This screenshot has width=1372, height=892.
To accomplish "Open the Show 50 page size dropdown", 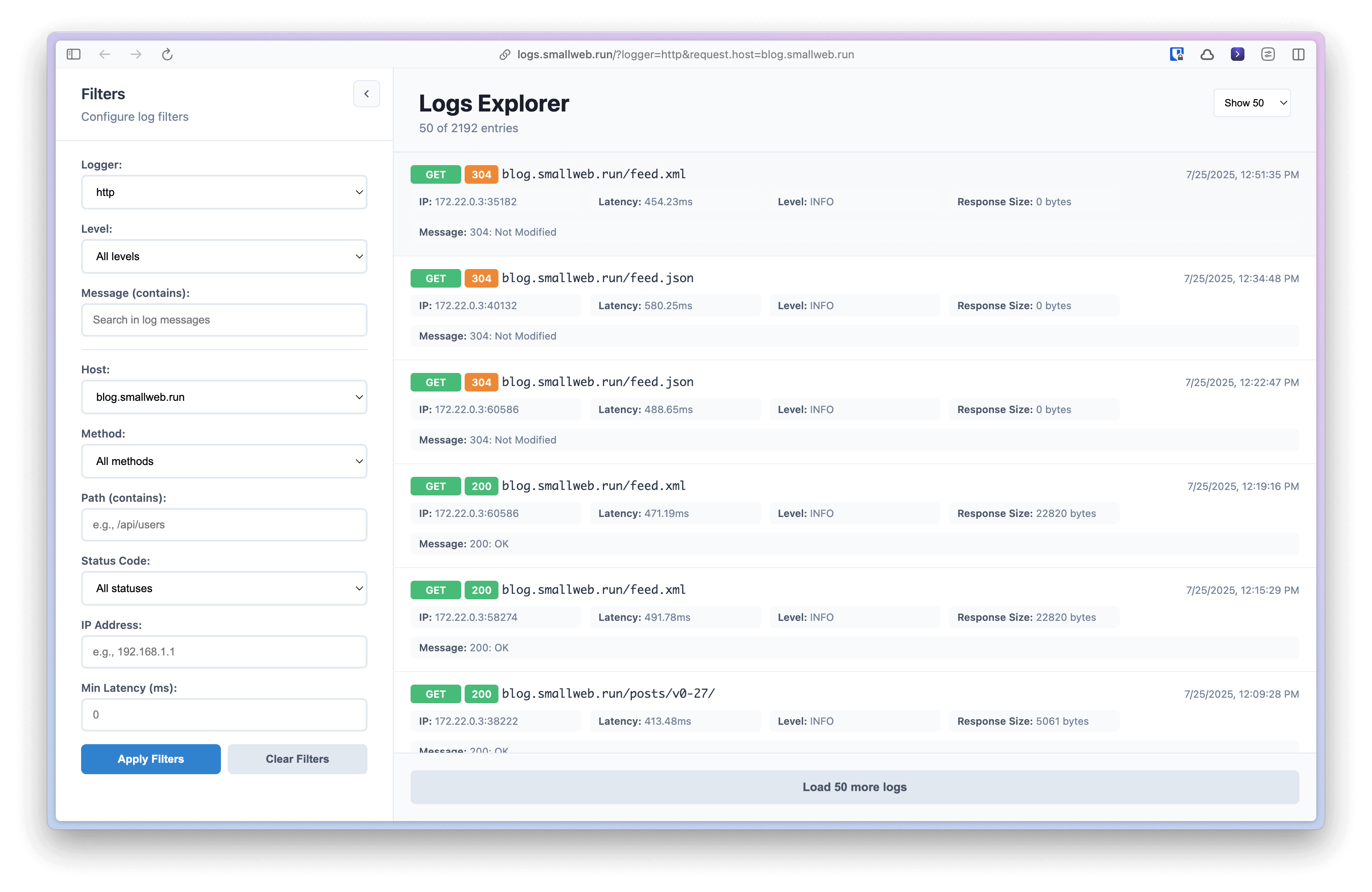I will click(1252, 103).
